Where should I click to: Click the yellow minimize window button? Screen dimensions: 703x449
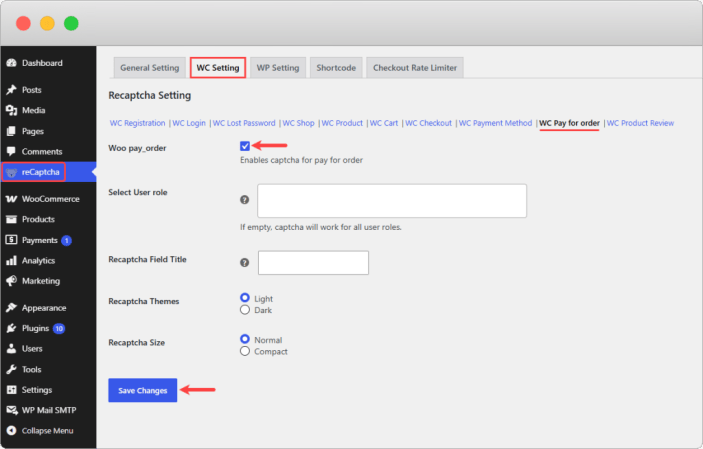pyautogui.click(x=47, y=23)
